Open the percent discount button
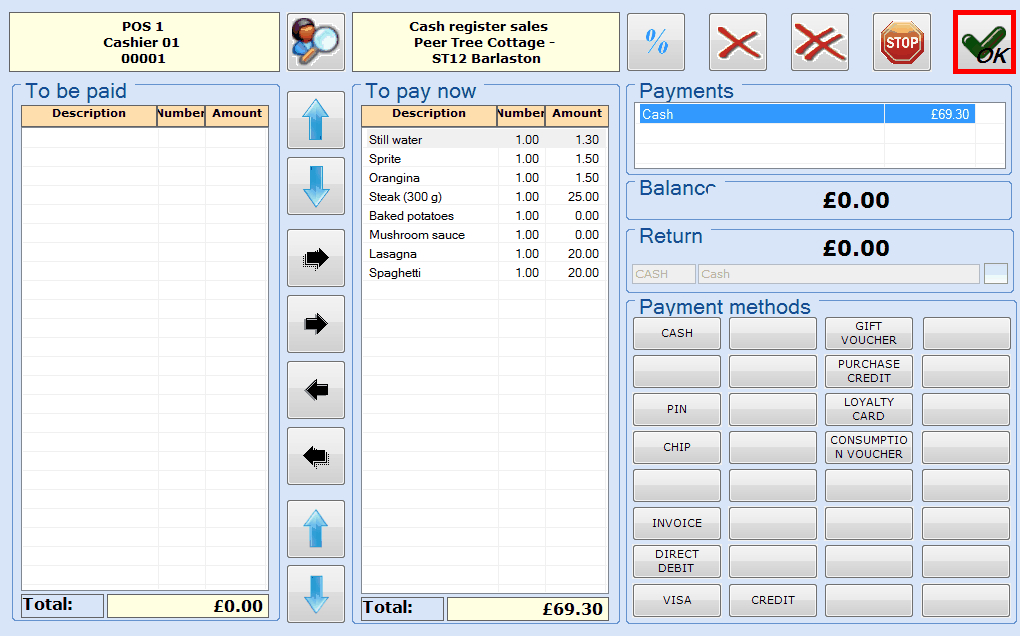Viewport: 1020px width, 636px height. pyautogui.click(x=656, y=42)
